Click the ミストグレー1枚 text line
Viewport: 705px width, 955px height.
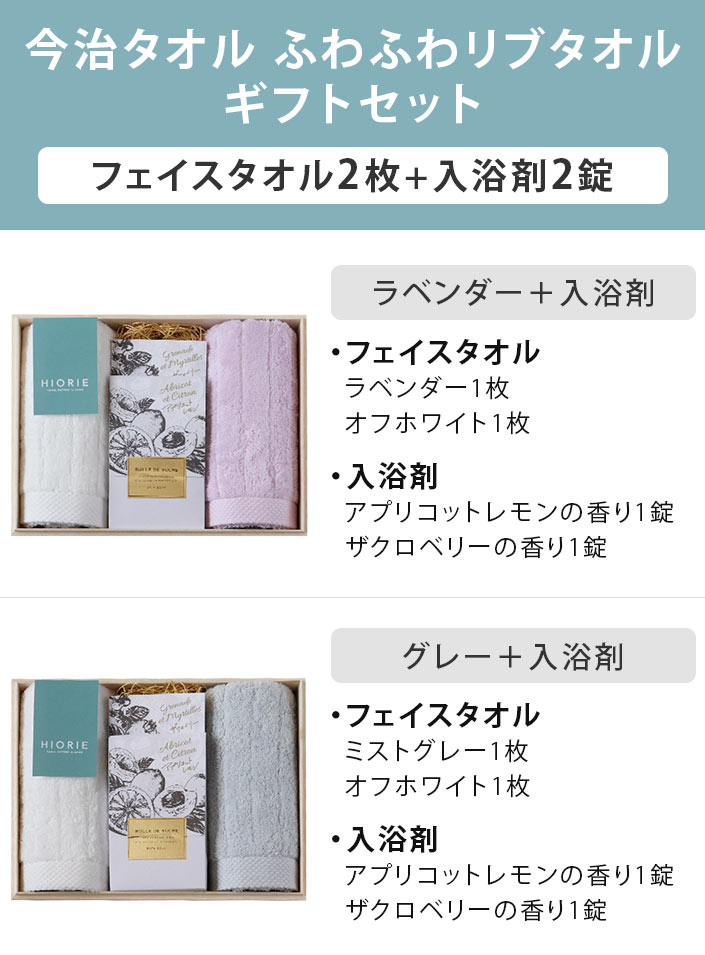pyautogui.click(x=437, y=751)
